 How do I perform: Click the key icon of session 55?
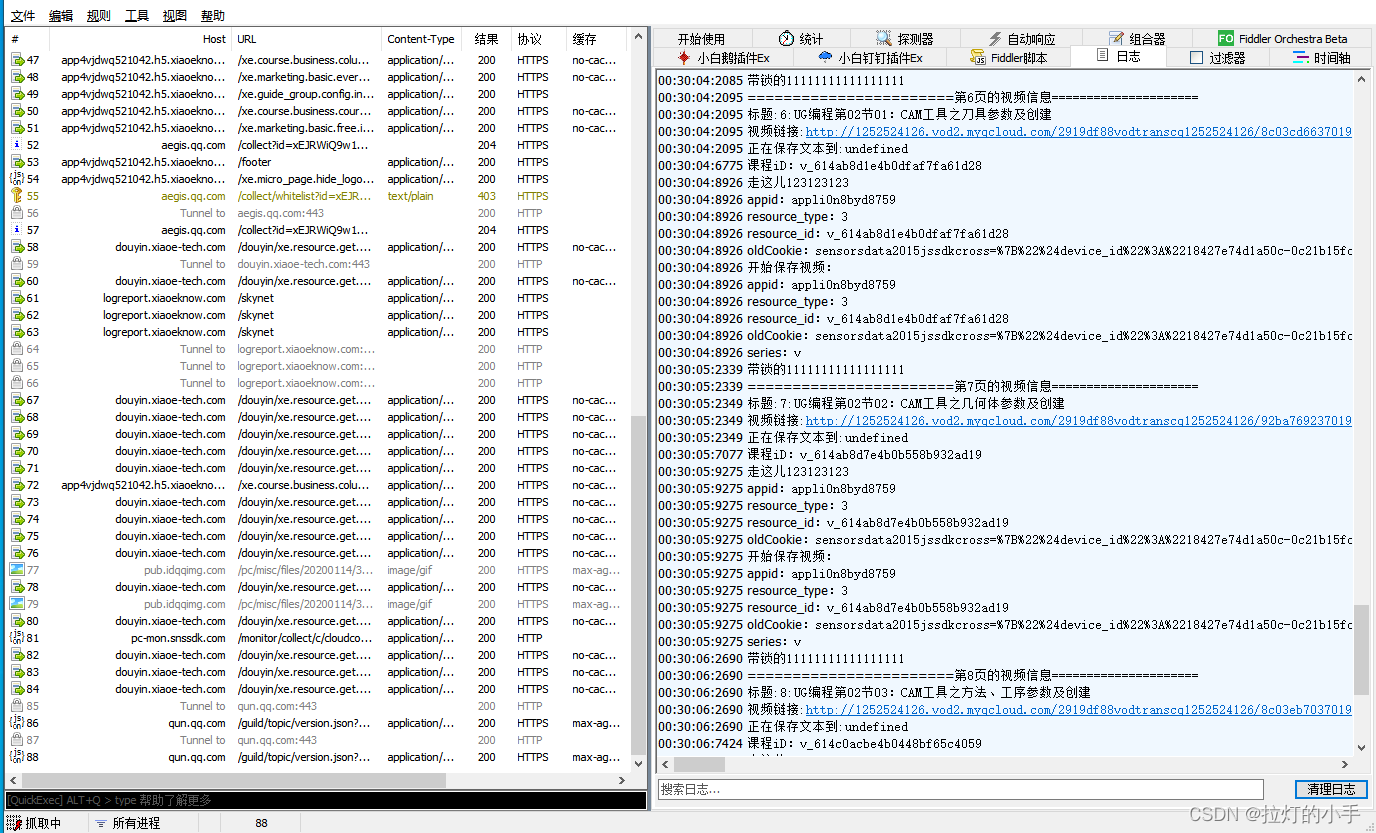(17, 196)
